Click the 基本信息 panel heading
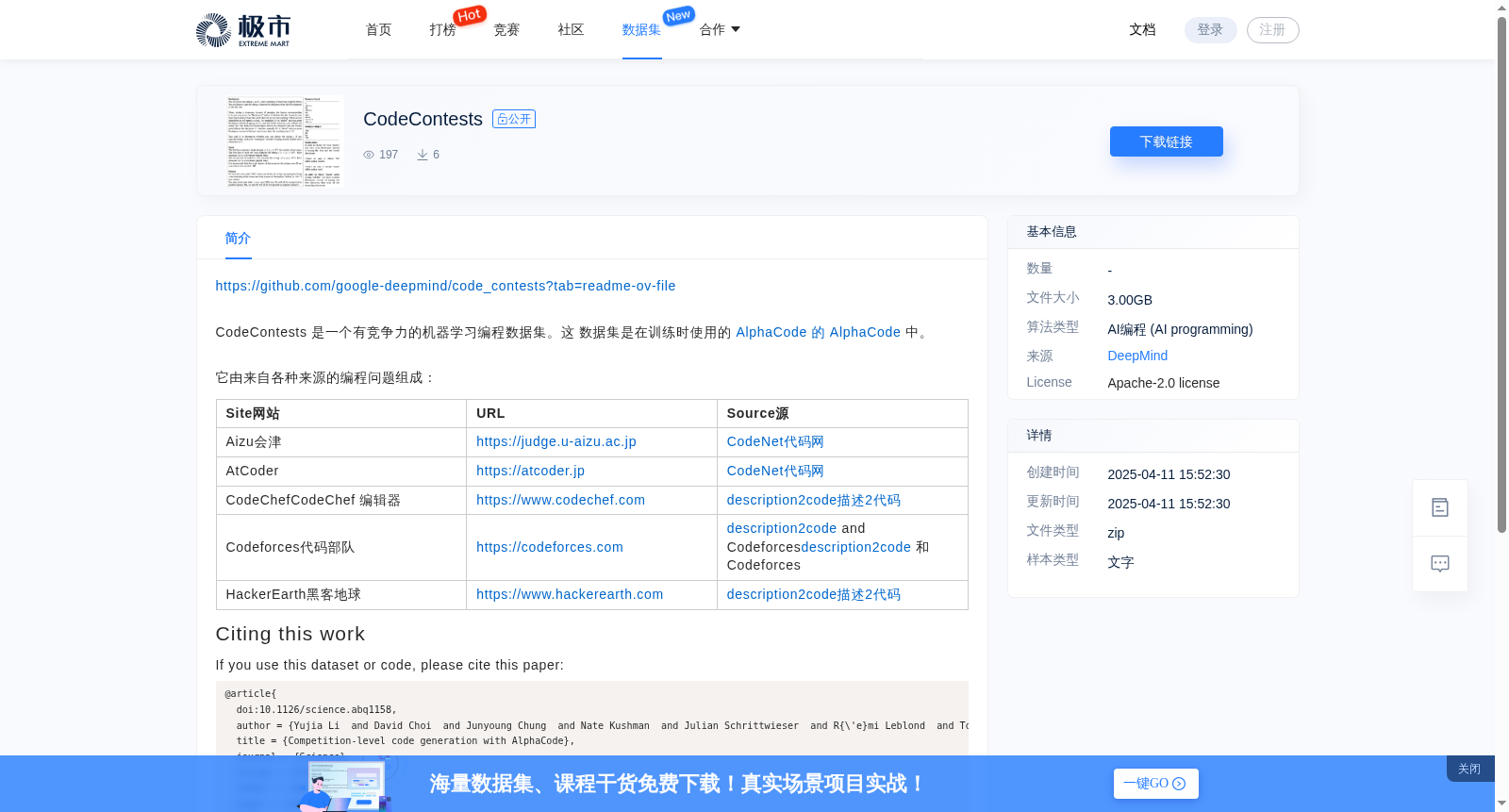 pyautogui.click(x=1052, y=231)
